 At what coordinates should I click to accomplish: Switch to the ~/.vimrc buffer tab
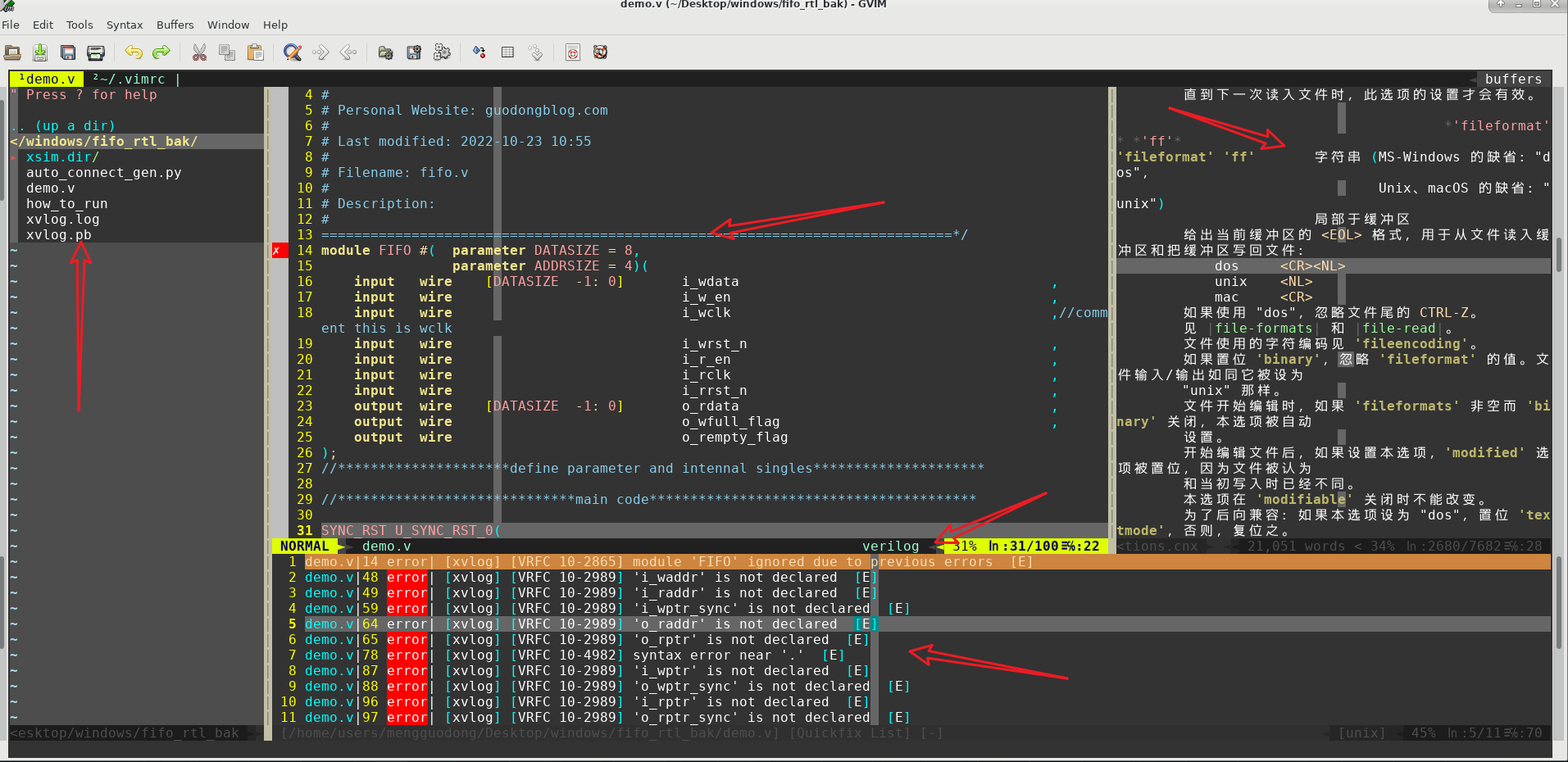(x=133, y=79)
